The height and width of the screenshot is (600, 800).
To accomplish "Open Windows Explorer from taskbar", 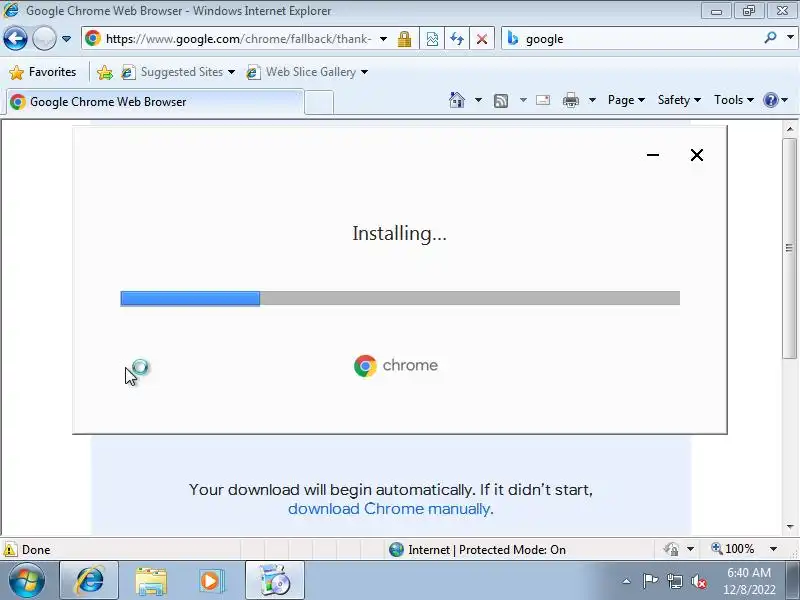I will (x=151, y=581).
